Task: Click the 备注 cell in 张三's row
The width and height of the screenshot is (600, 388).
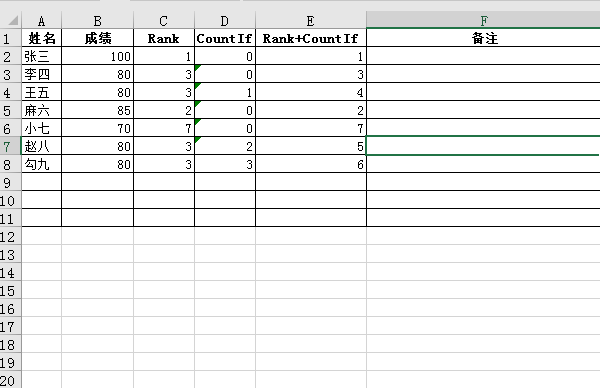Action: point(483,56)
